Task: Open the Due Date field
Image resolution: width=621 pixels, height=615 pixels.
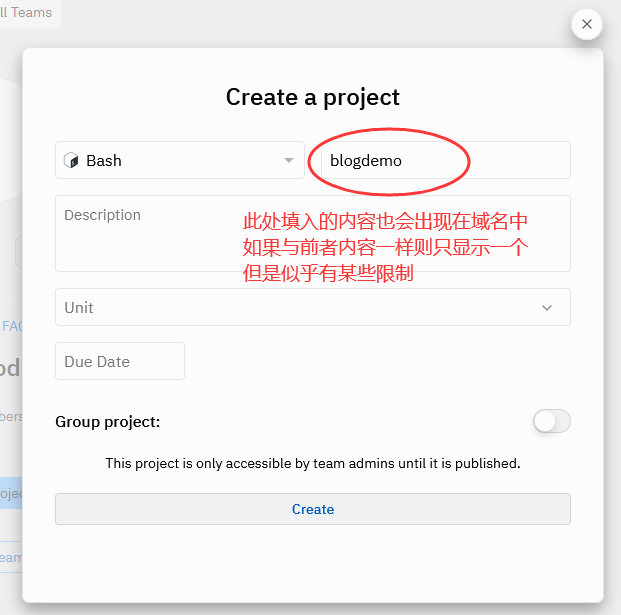Action: tap(120, 361)
